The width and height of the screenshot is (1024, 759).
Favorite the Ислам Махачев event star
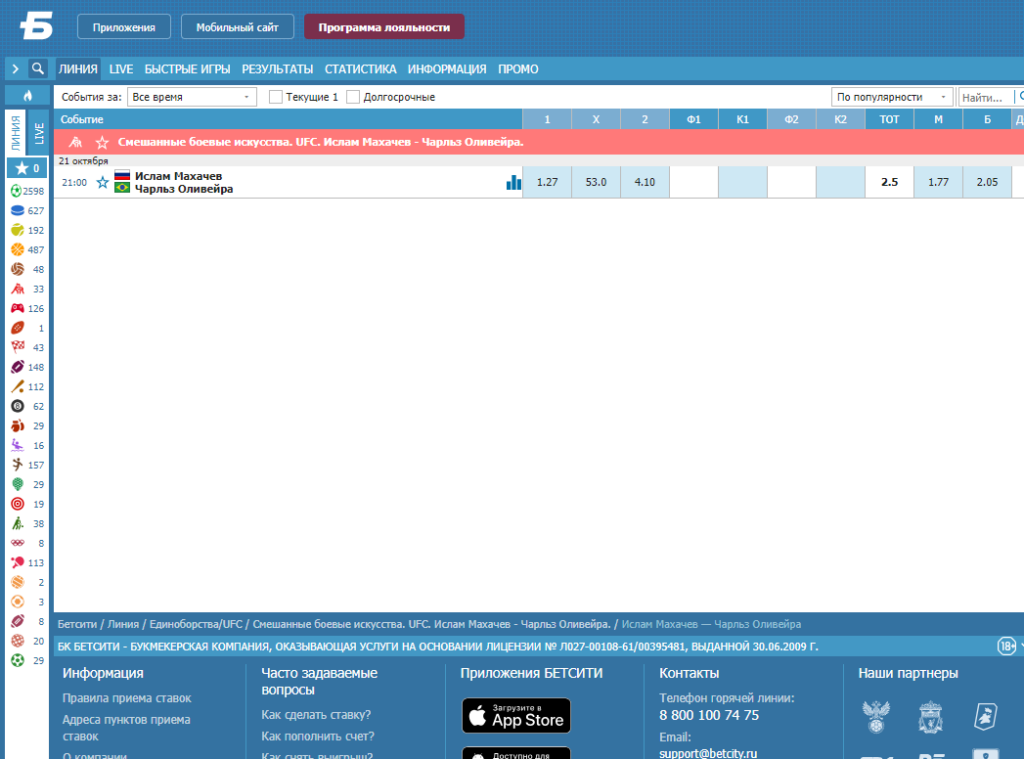(103, 182)
